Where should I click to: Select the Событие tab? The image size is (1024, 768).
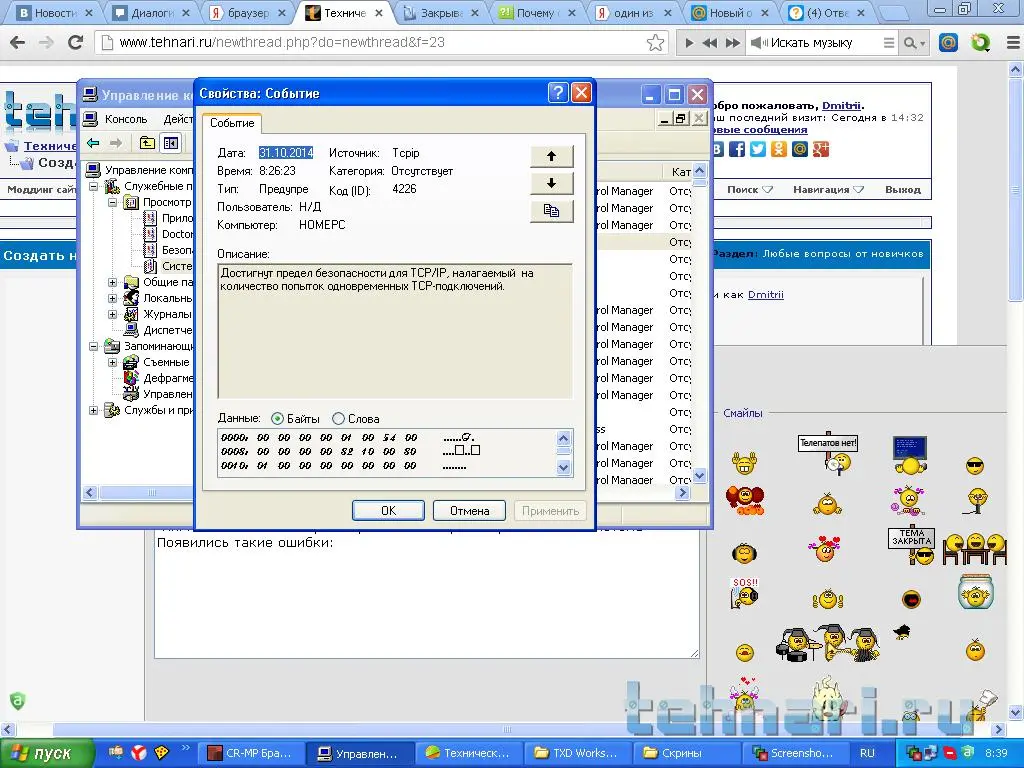tap(232, 123)
